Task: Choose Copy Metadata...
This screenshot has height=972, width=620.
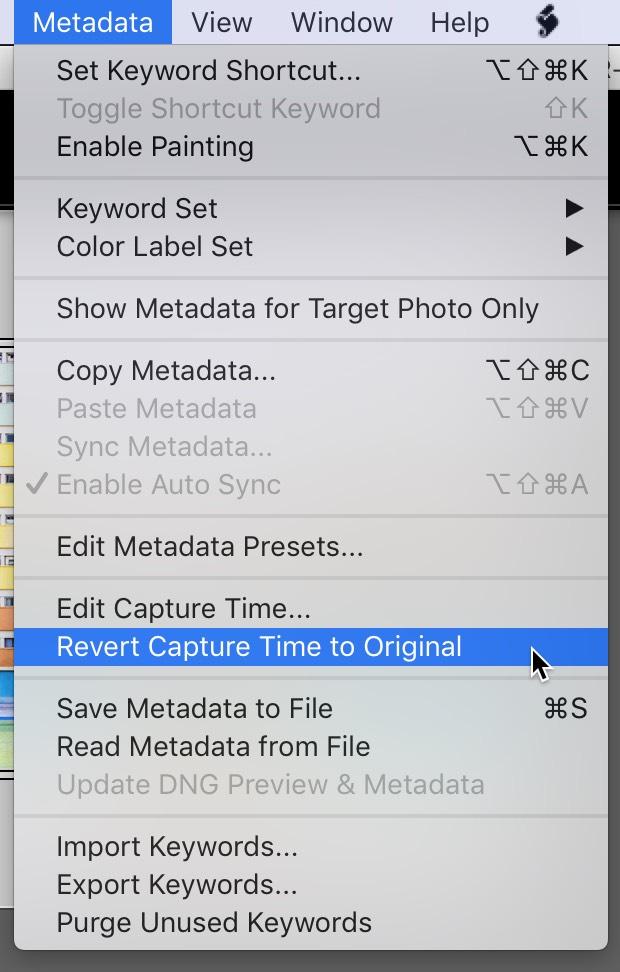Action: (x=311, y=371)
